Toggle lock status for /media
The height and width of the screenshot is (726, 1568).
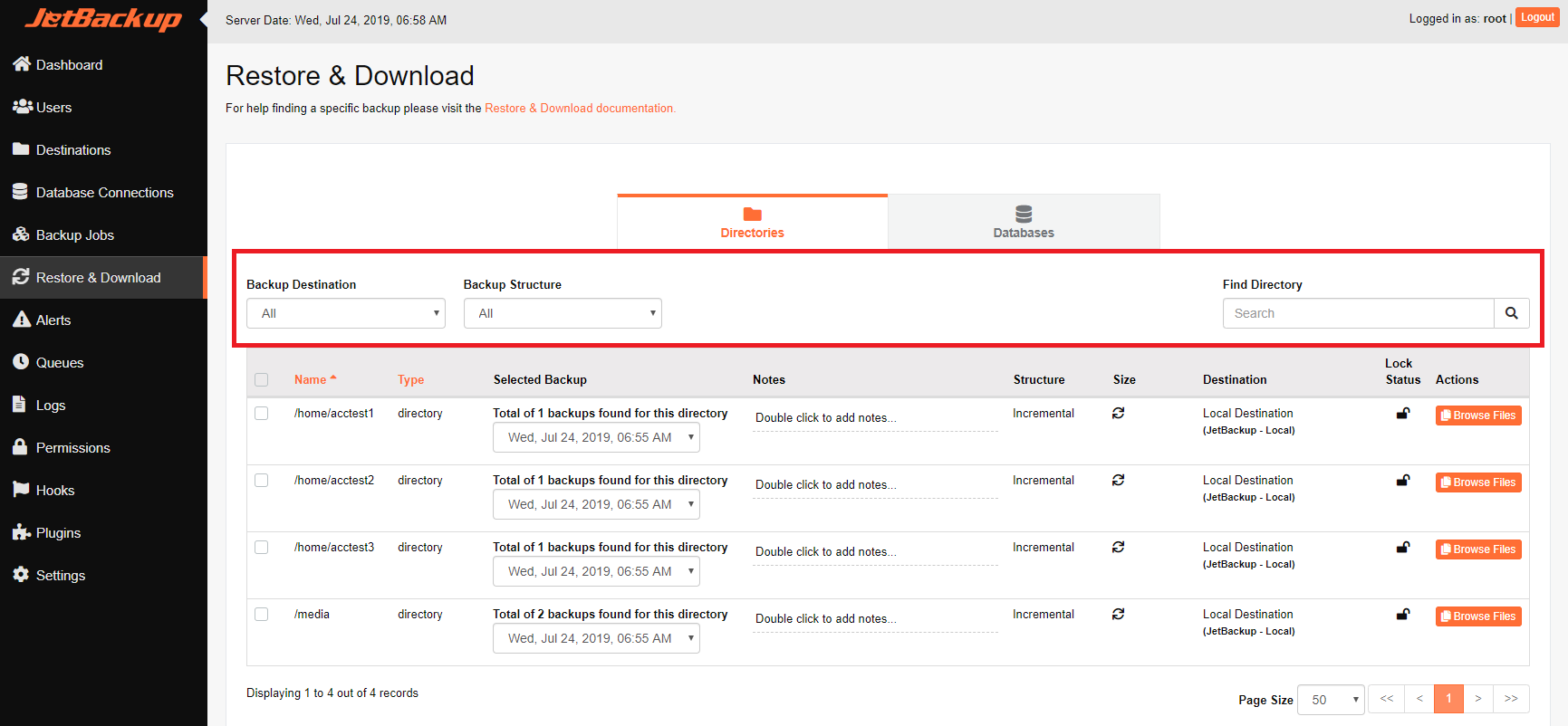click(1403, 615)
